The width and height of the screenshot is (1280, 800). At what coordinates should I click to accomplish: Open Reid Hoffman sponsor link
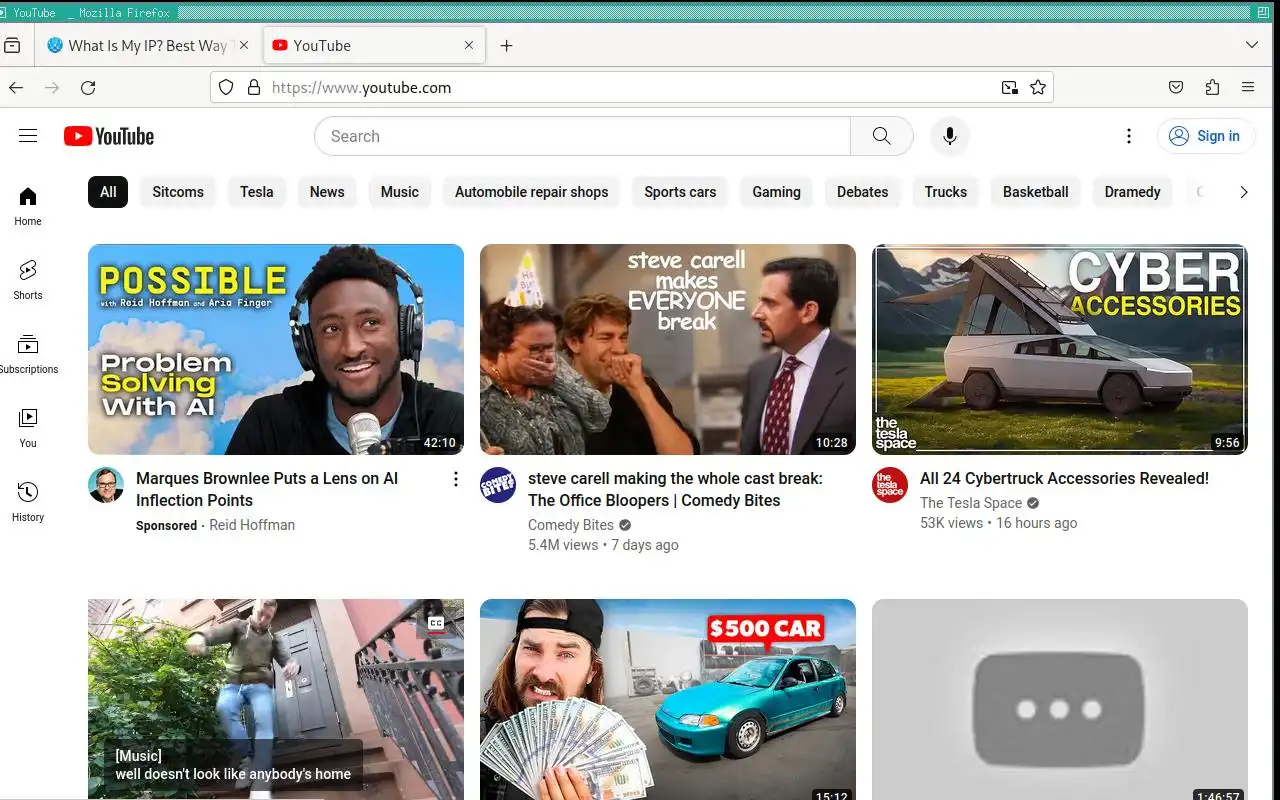click(x=252, y=525)
